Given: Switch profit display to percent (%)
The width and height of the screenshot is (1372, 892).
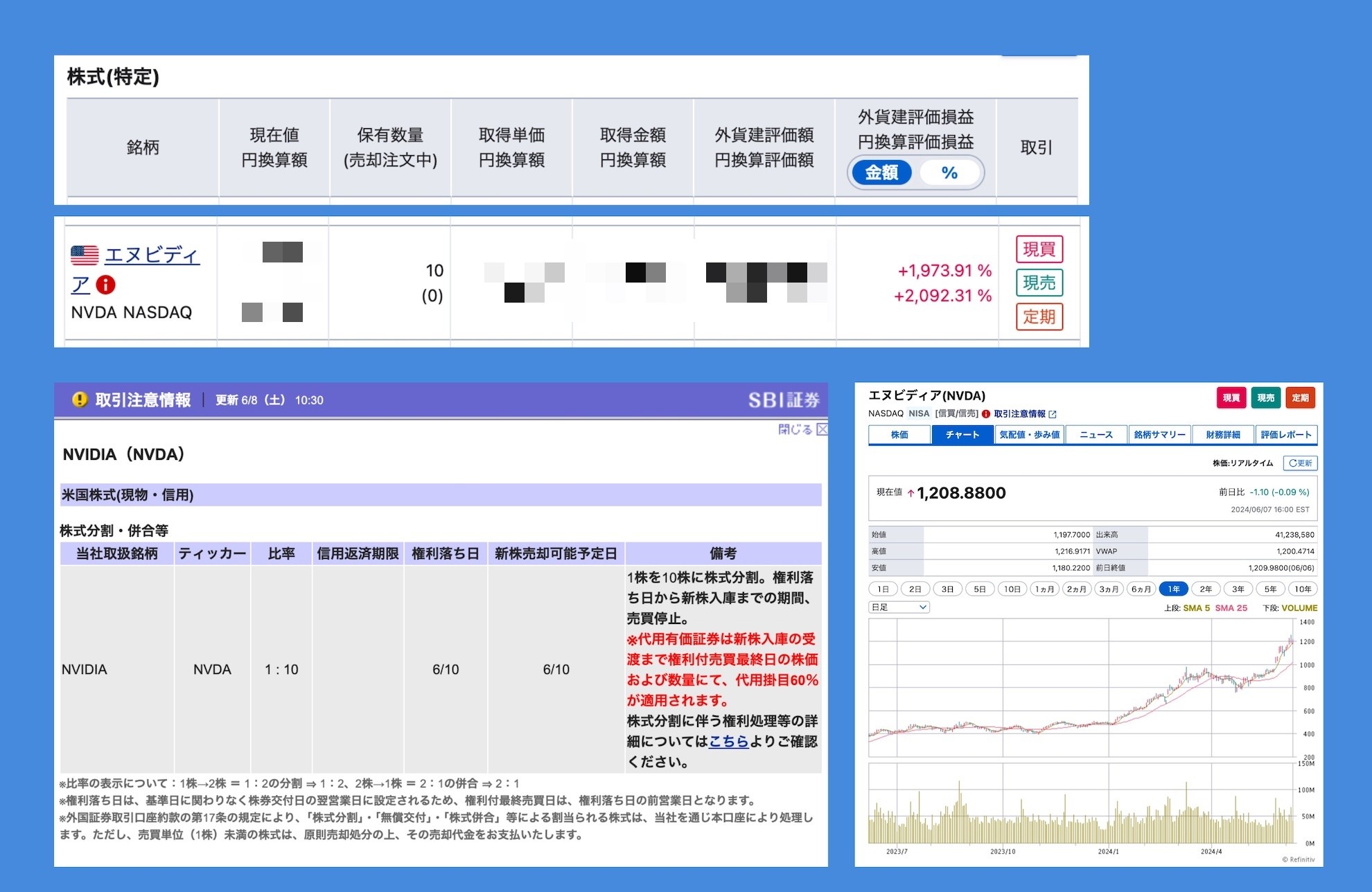Looking at the screenshot, I should [x=949, y=172].
